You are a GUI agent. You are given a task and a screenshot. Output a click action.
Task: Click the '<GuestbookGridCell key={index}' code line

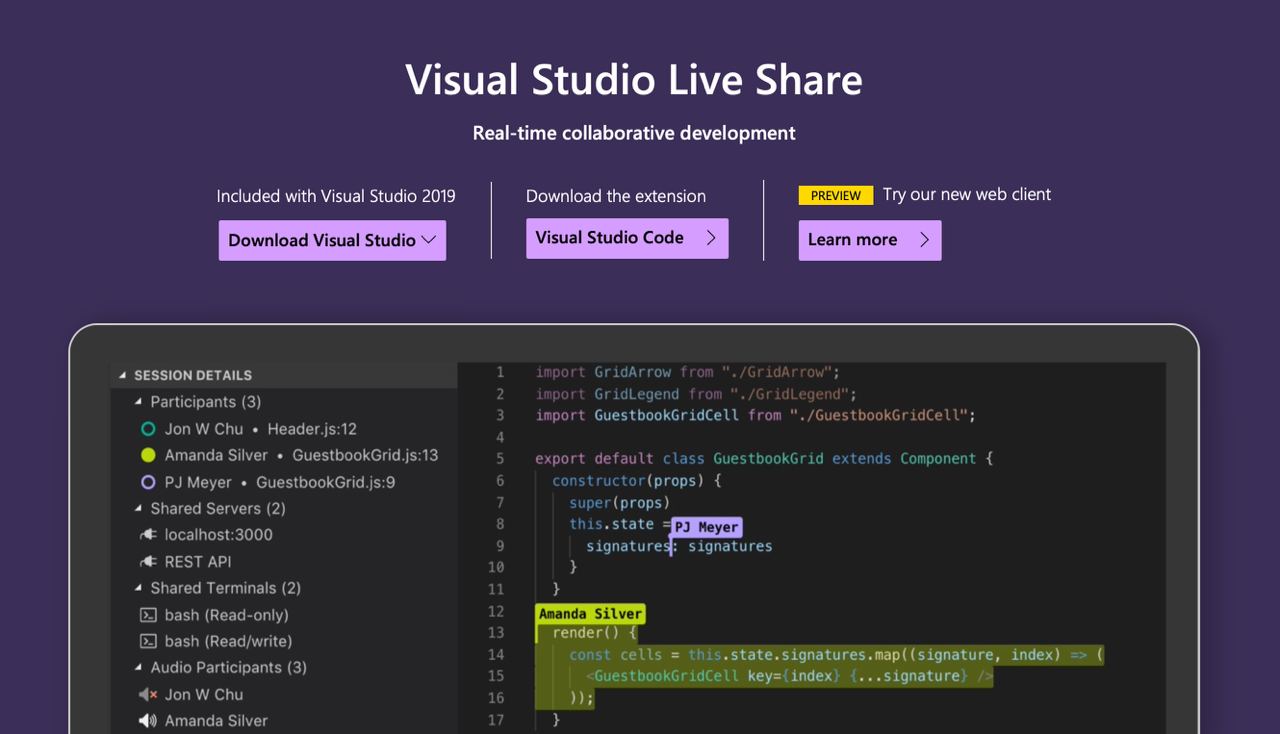point(790,676)
